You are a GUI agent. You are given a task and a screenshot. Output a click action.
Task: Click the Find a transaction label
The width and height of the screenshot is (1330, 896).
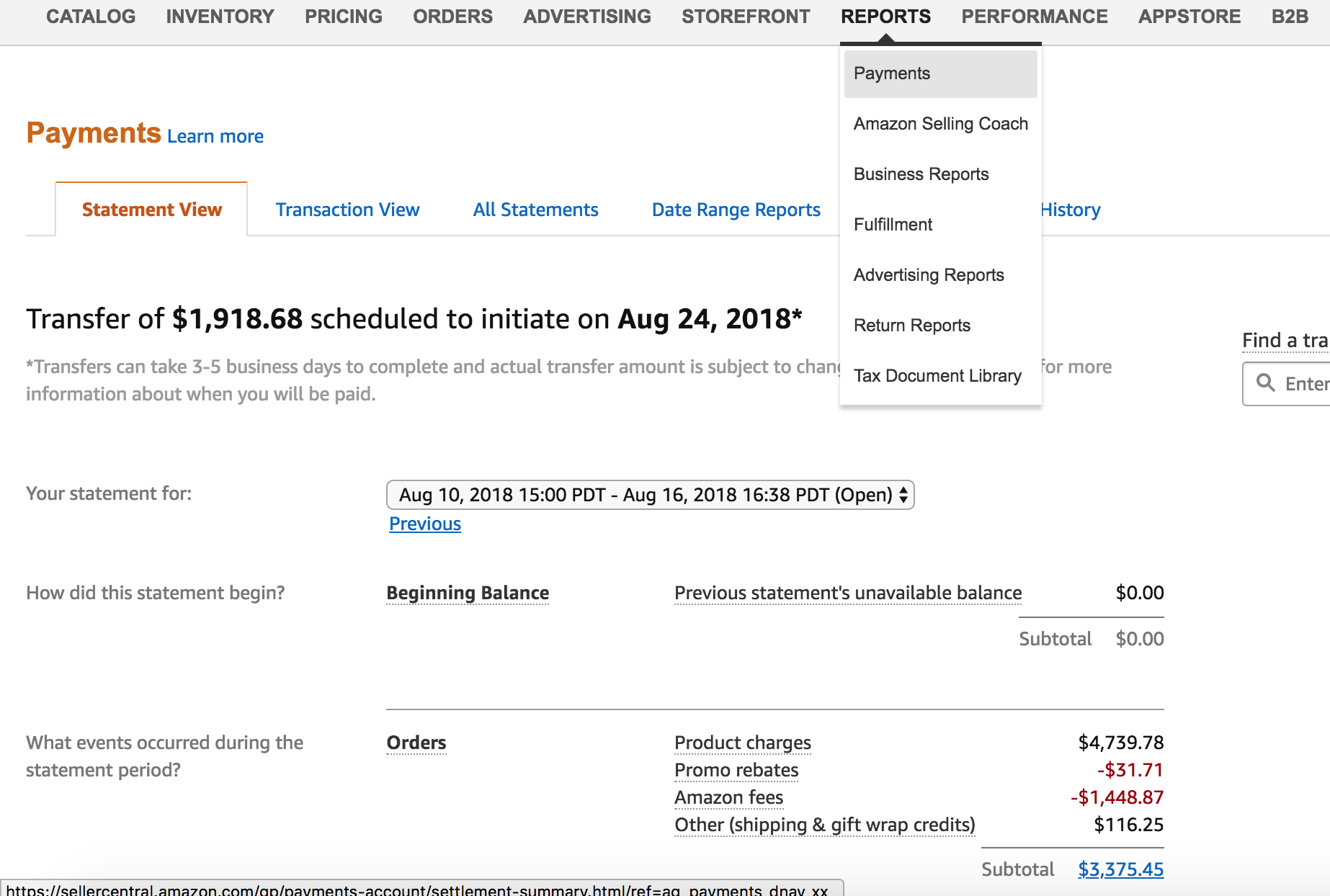pos(1285,340)
